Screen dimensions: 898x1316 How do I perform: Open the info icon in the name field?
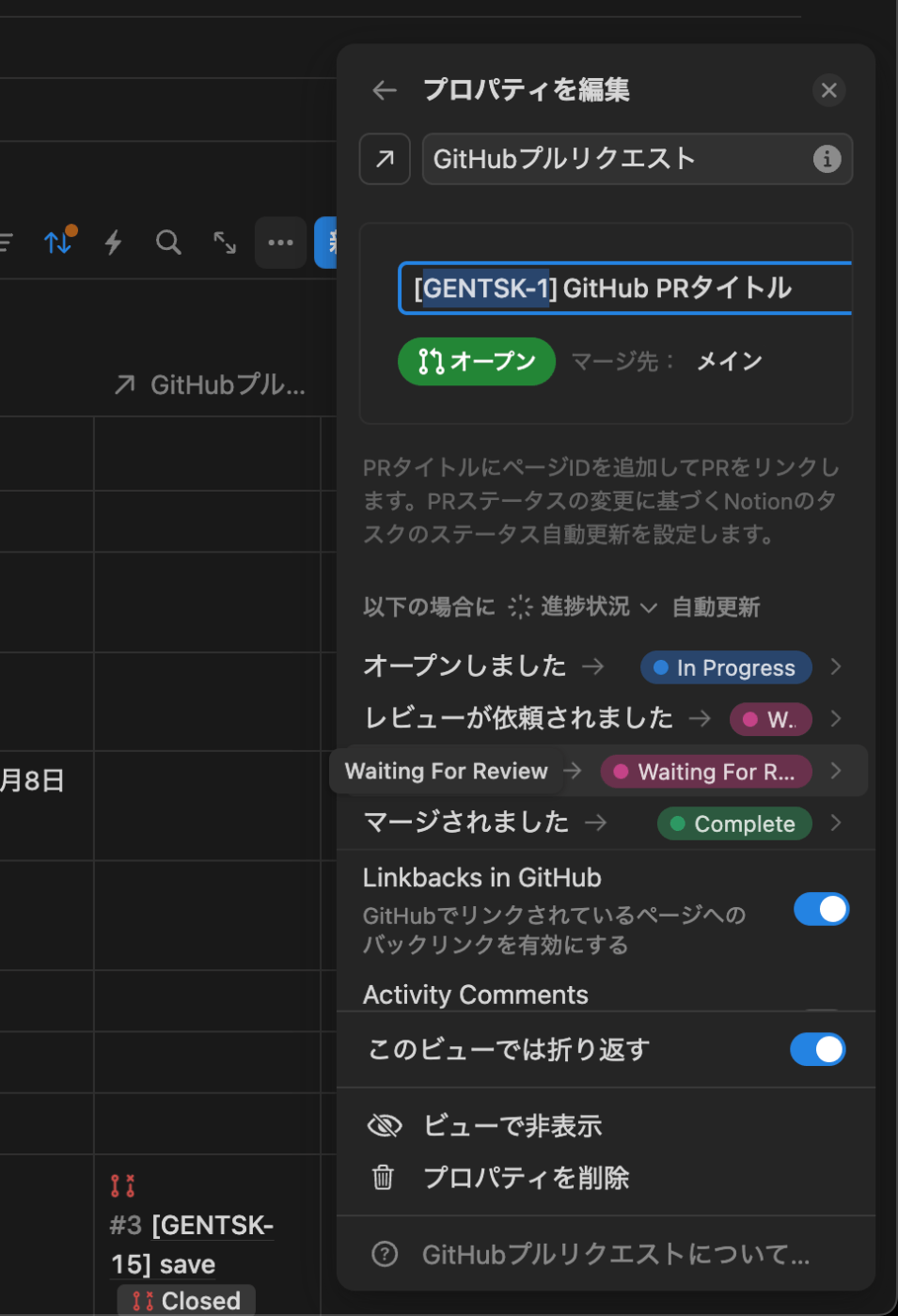pos(827,159)
